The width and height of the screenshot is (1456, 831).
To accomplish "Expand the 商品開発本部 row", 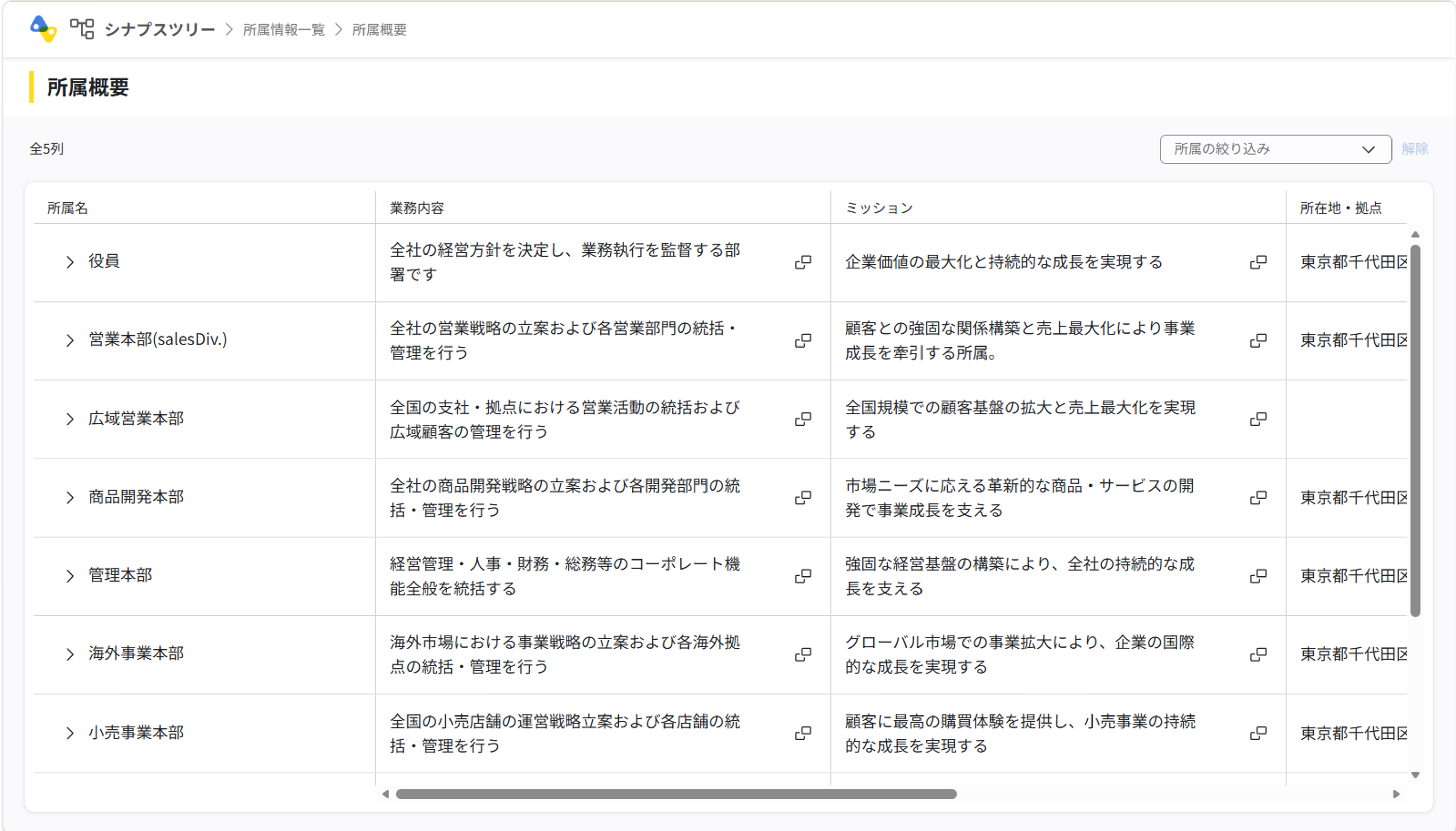I will click(x=70, y=498).
